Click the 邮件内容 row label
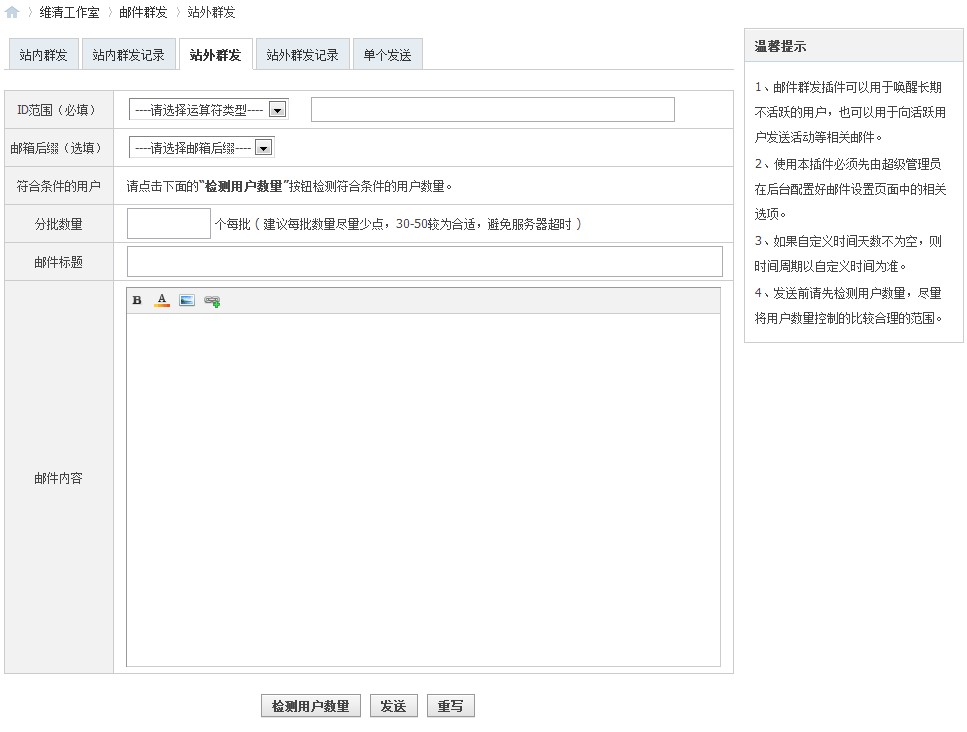Image resolution: width=967 pixels, height=732 pixels. [59, 478]
